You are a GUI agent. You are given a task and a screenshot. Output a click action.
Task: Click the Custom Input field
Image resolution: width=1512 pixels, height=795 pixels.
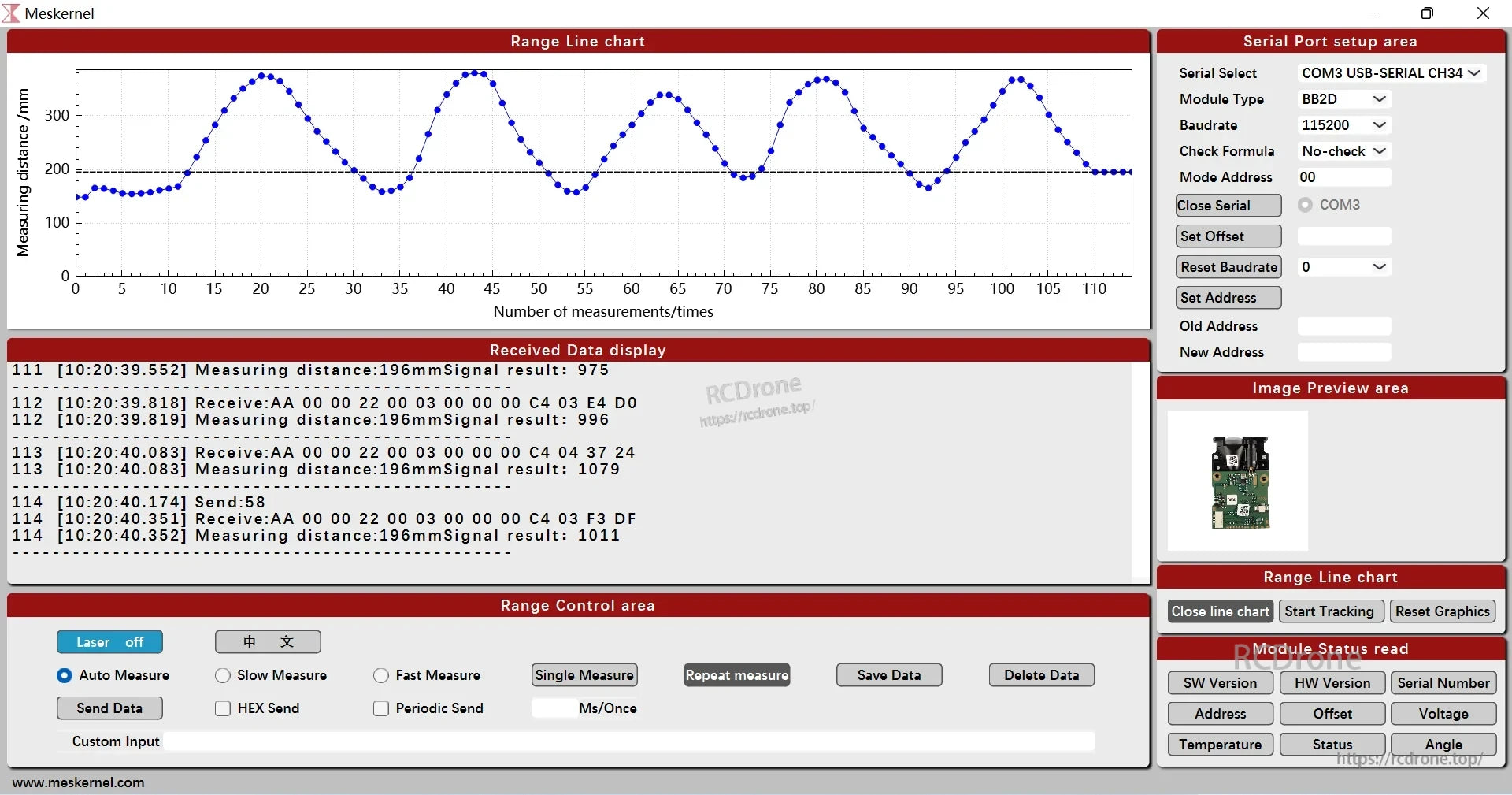tap(630, 741)
